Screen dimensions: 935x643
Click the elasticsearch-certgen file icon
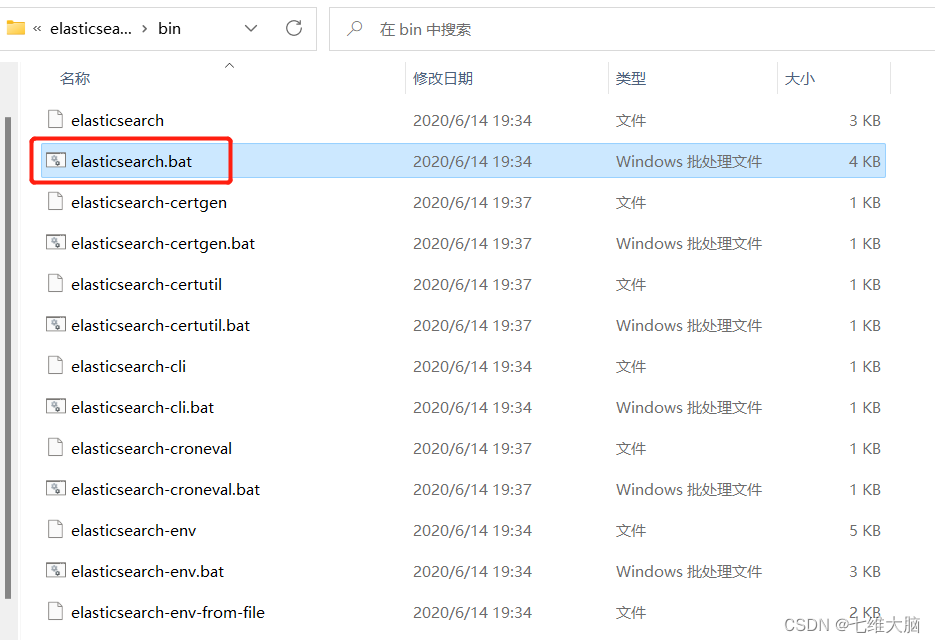pos(55,202)
